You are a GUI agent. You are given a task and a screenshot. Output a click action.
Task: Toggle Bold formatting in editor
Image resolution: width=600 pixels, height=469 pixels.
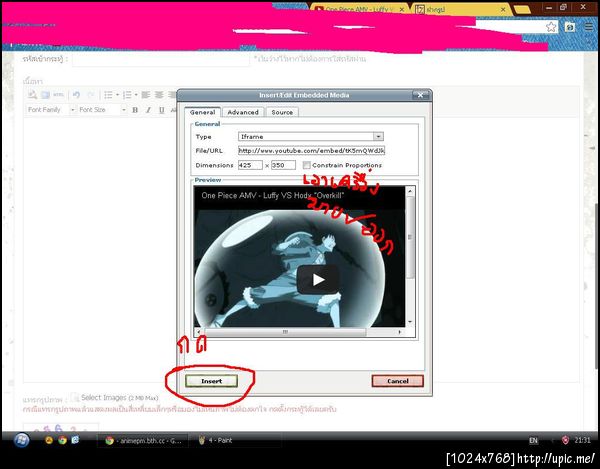tap(135, 110)
